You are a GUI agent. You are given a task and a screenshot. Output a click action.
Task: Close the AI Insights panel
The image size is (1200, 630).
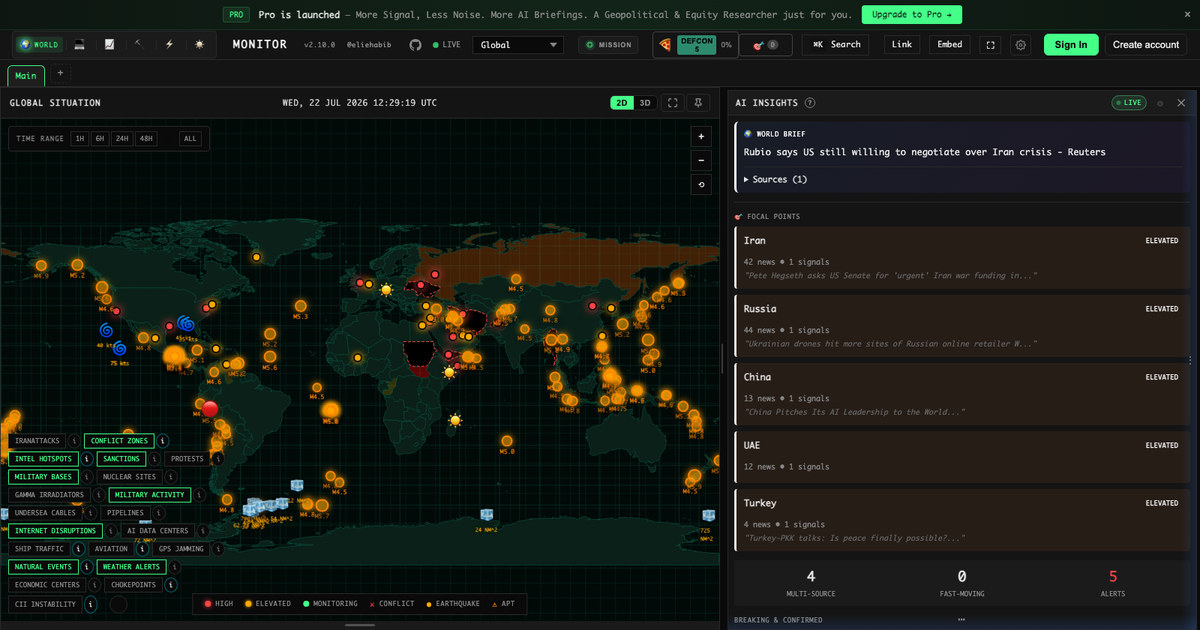[1181, 103]
